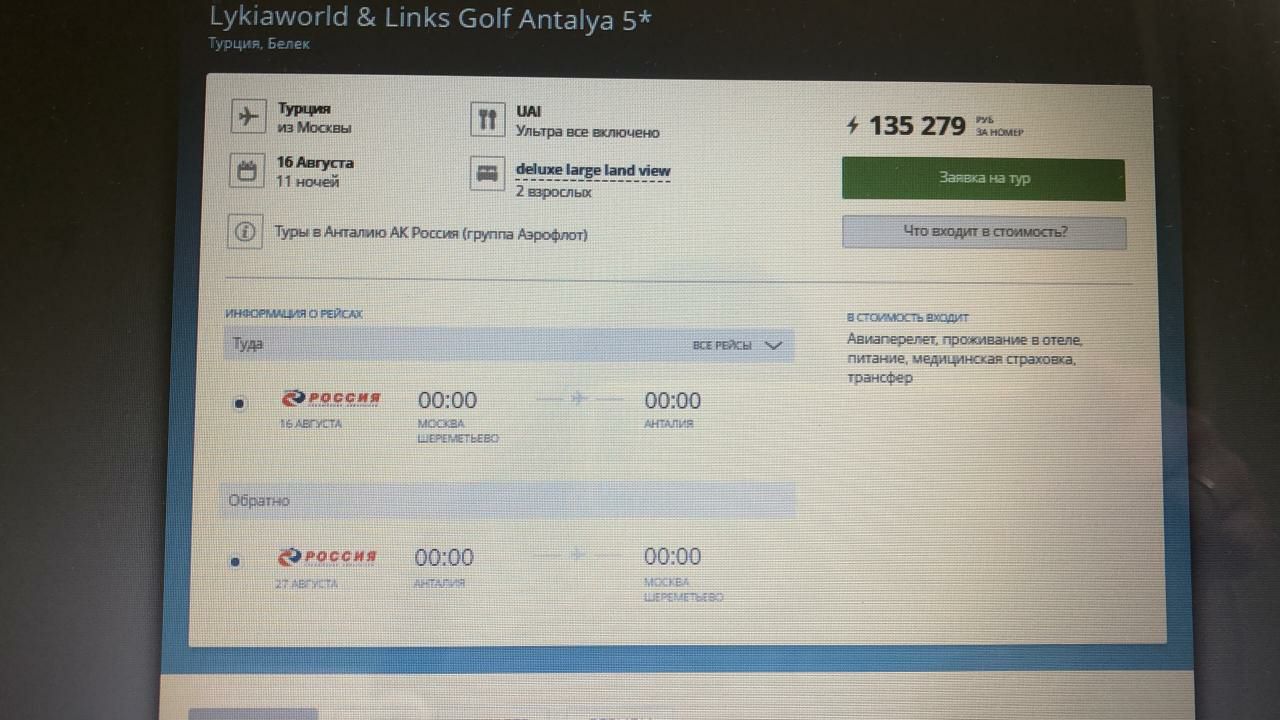1280x720 pixels.
Task: Open the deluxe large land view room selector
Action: pyautogui.click(x=593, y=170)
